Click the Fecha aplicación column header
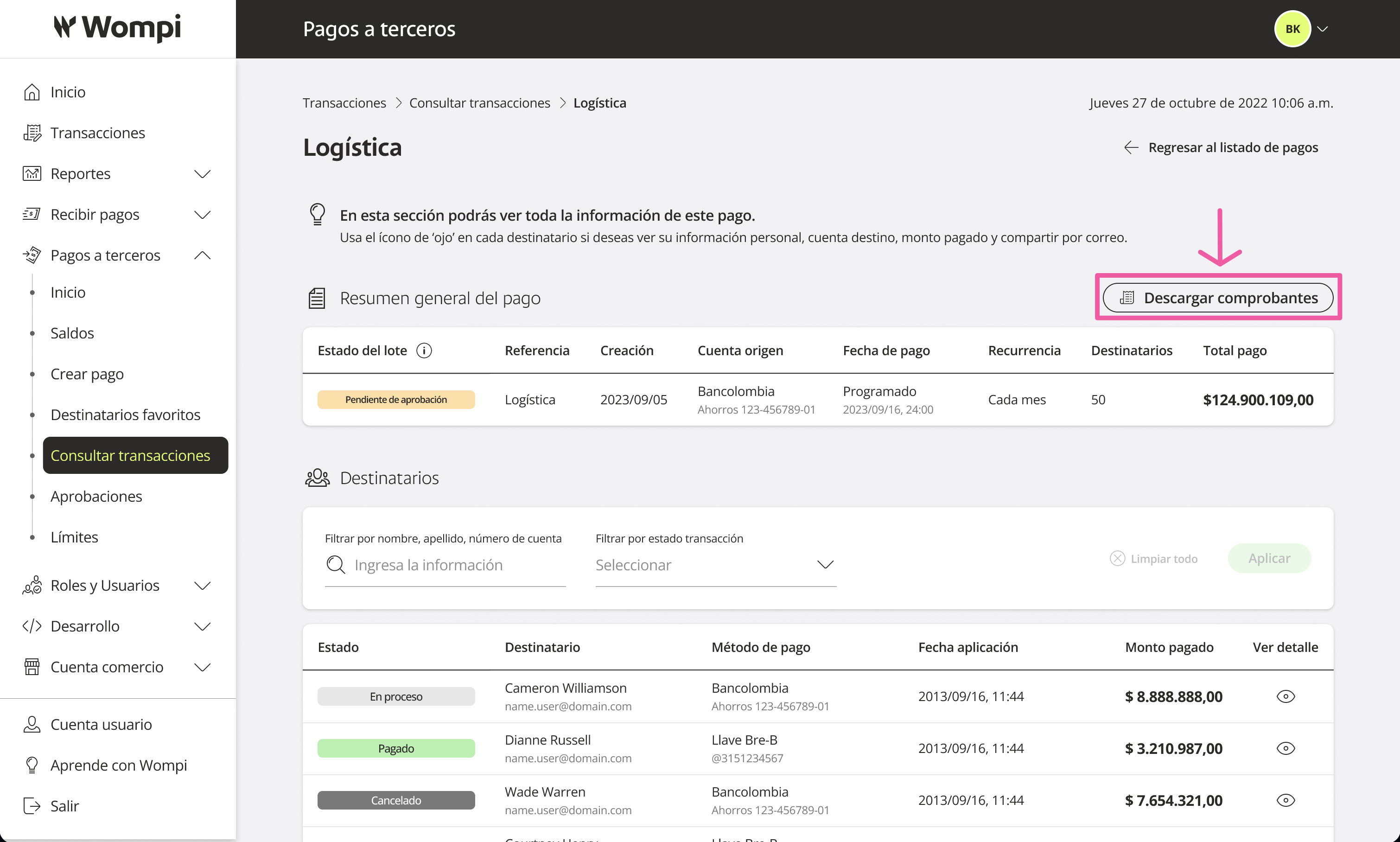Screen dimensions: 1400x842 pos(968,647)
